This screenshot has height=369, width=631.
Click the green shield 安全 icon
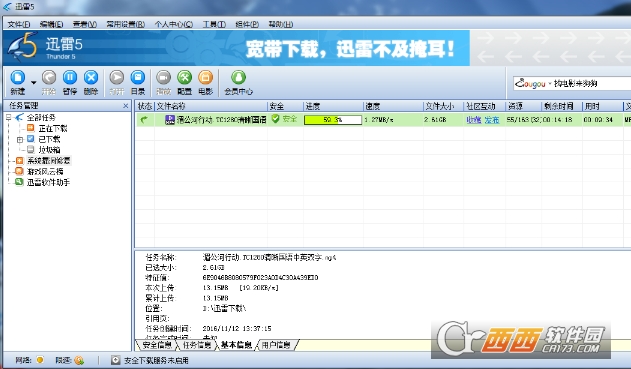(x=275, y=119)
